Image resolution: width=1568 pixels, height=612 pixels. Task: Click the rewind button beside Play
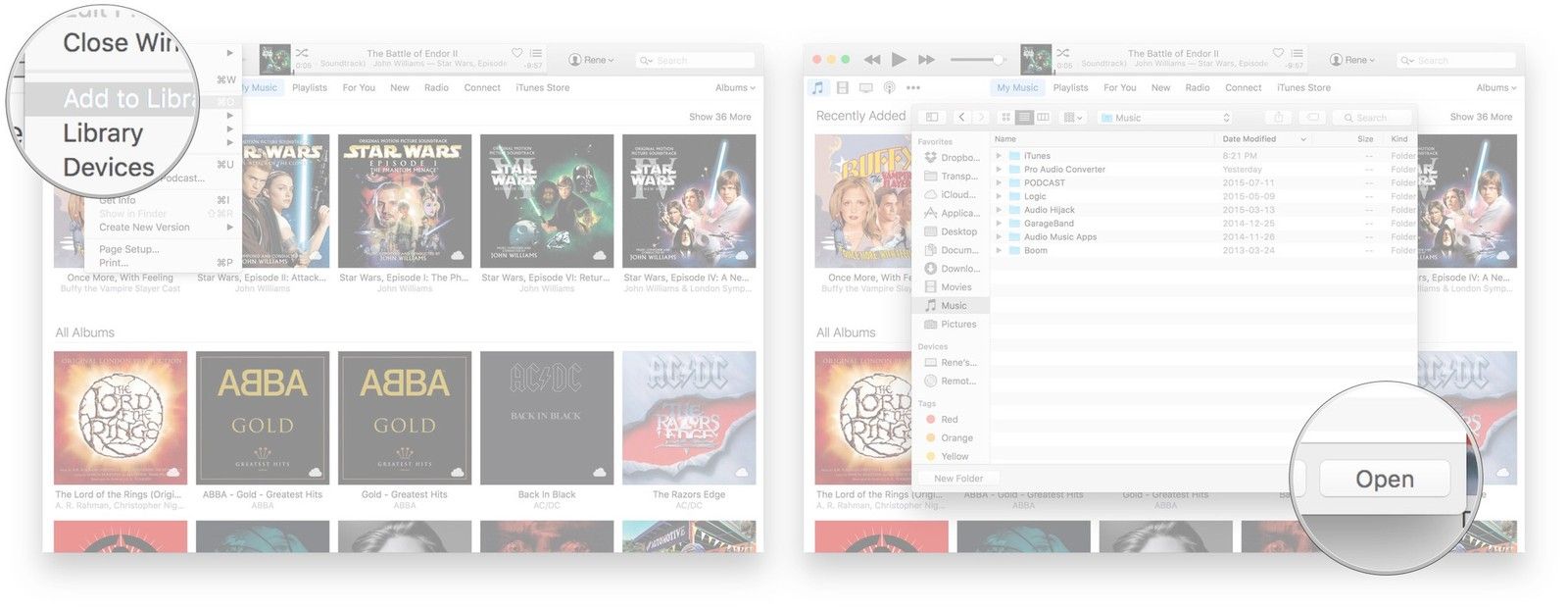click(x=871, y=60)
